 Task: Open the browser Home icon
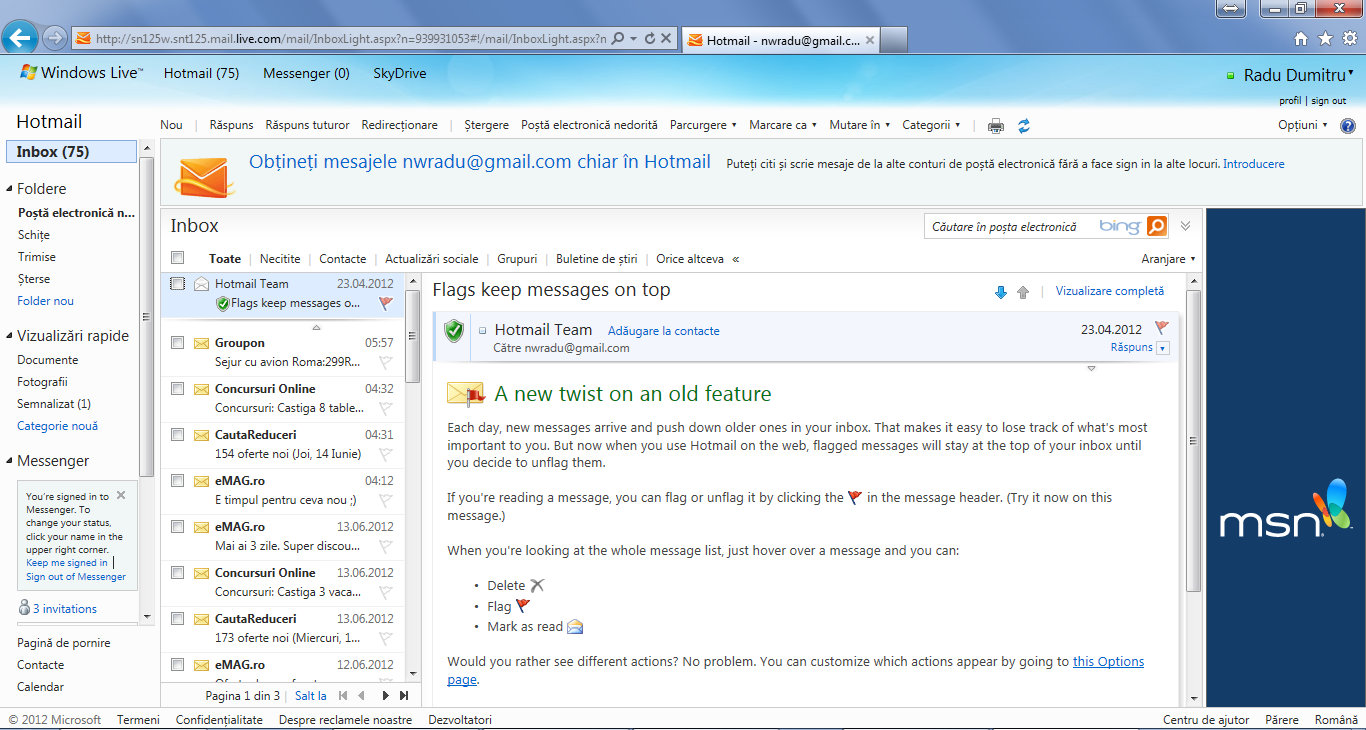click(1301, 39)
